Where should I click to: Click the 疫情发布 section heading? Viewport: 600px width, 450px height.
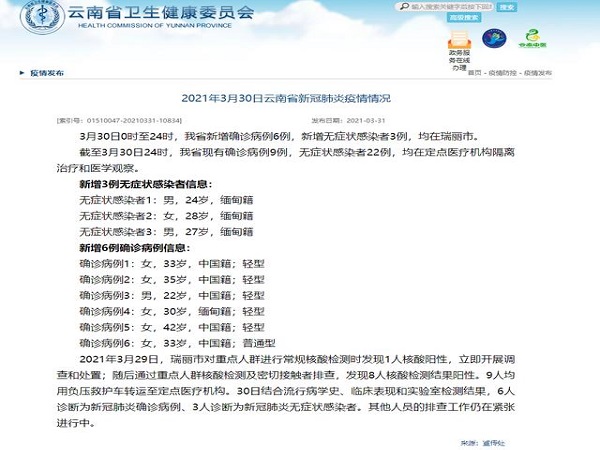48,74
